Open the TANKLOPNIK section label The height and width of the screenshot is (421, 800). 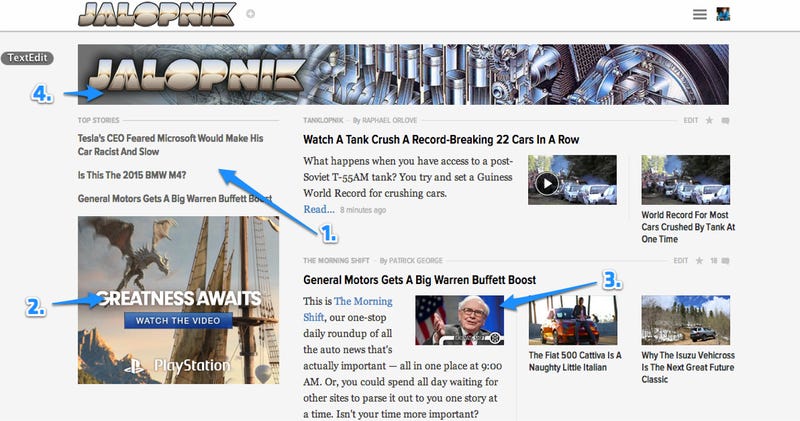[x=323, y=120]
